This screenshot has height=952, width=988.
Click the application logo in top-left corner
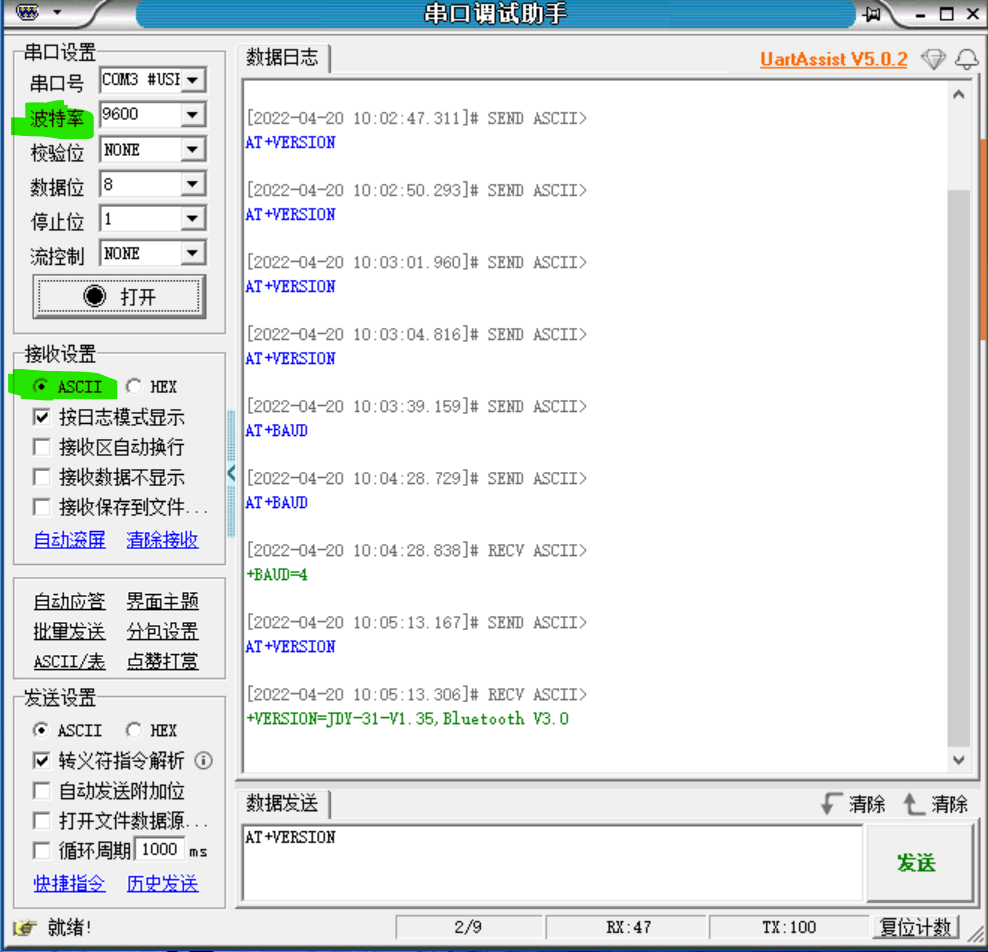click(x=27, y=13)
